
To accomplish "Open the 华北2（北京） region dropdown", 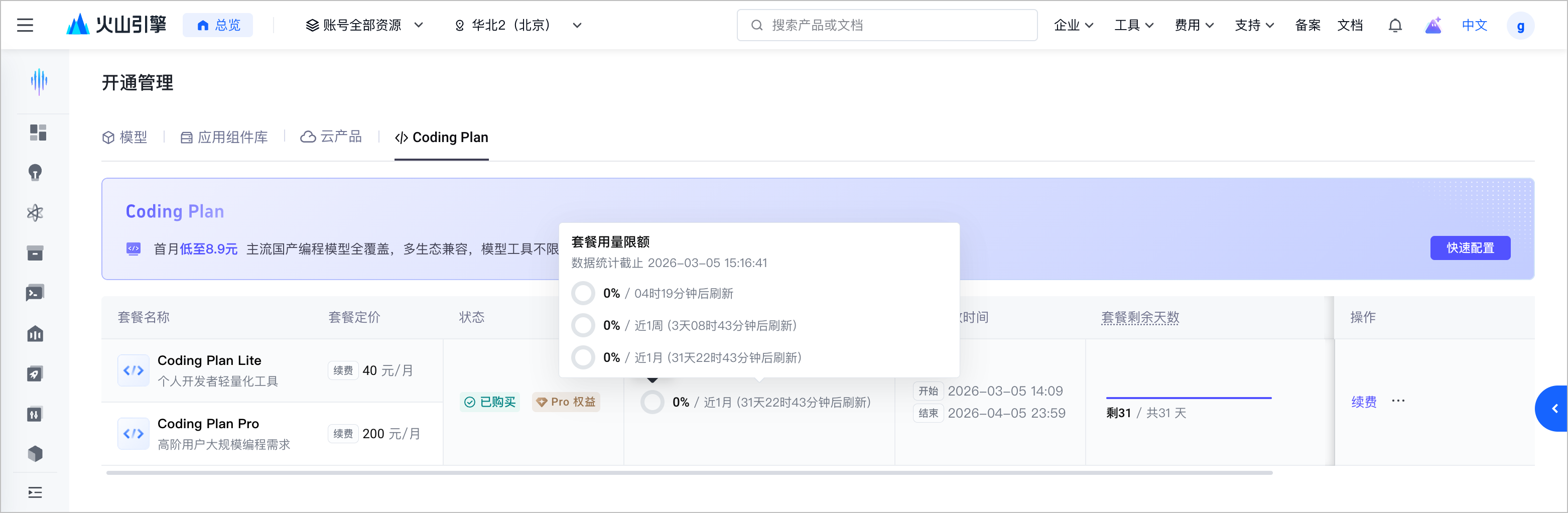I will (517, 25).
